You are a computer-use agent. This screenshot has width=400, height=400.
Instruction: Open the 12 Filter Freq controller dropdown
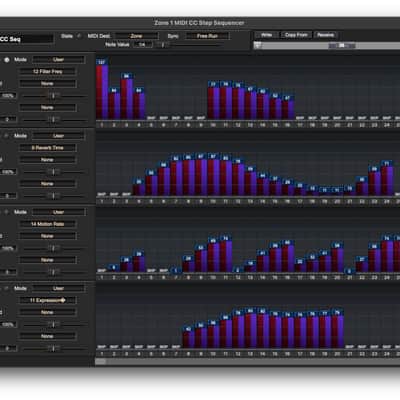tap(48, 72)
